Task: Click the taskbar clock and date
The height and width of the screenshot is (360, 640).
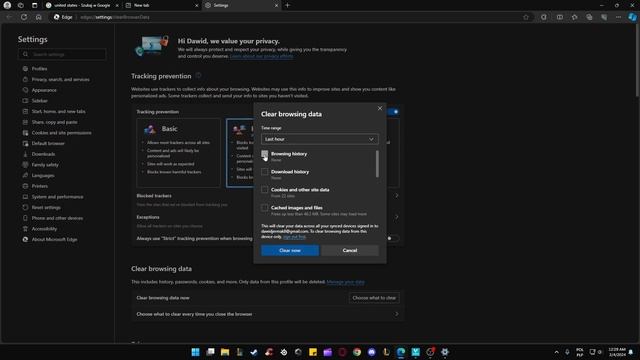Action: tap(617, 352)
